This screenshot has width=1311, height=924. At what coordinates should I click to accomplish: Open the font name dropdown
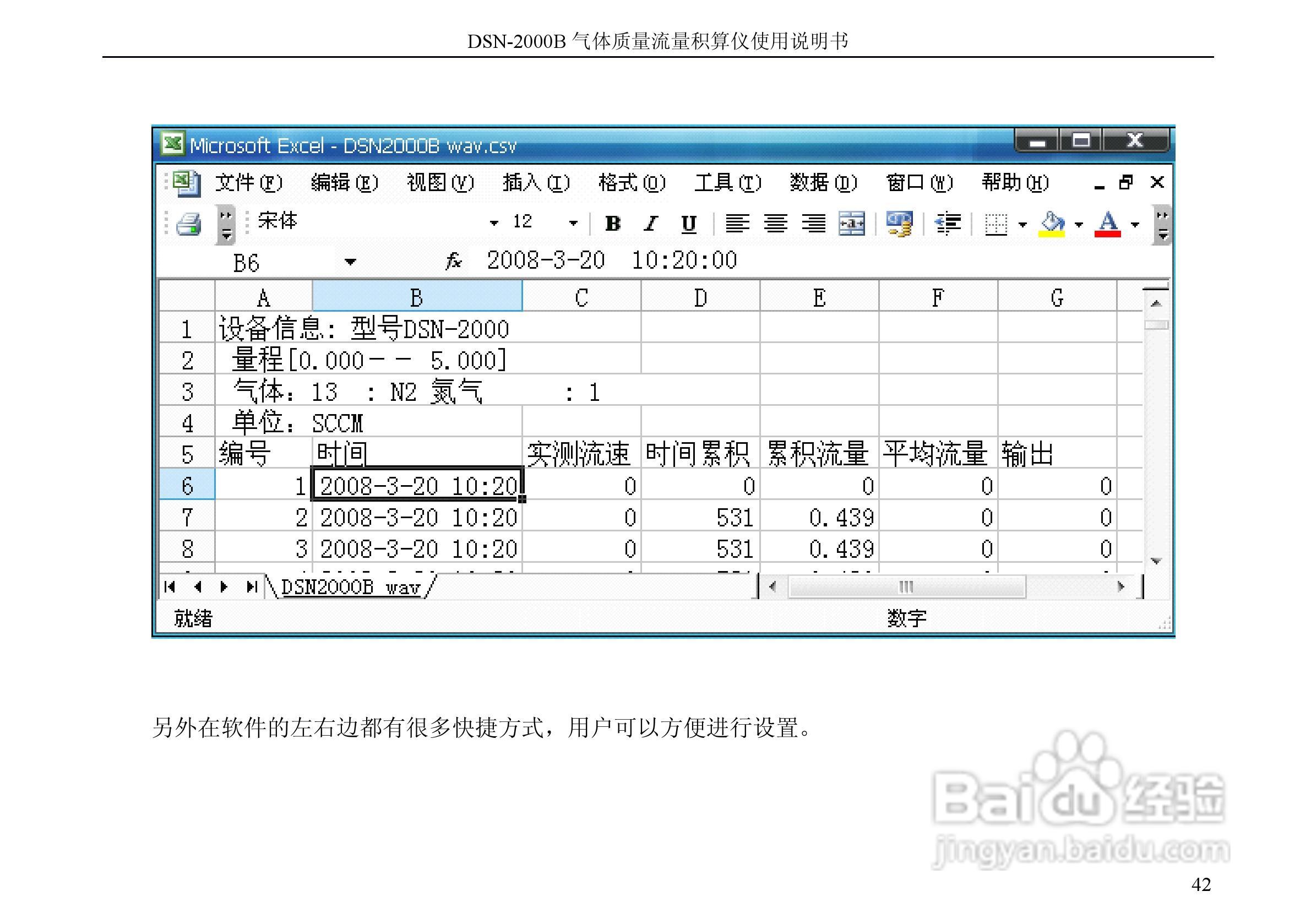tap(494, 223)
